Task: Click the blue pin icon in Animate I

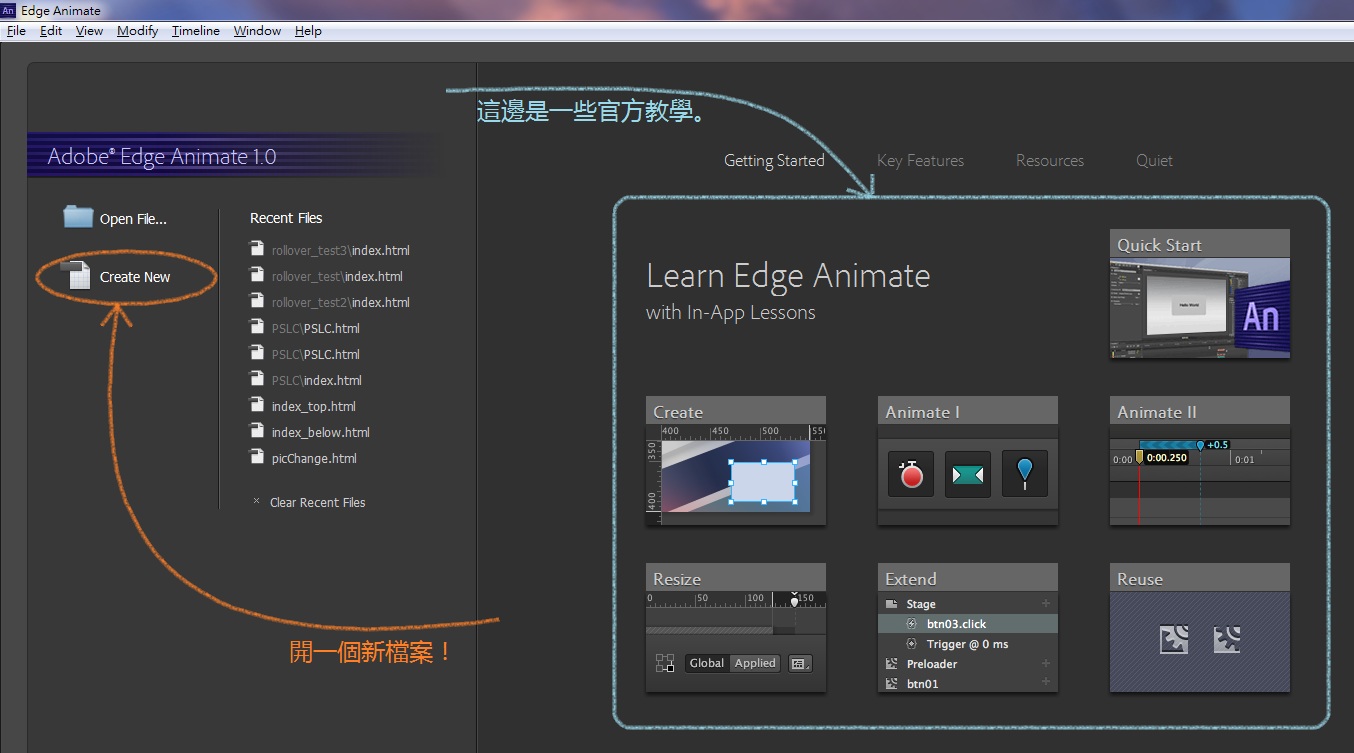Action: [x=1025, y=474]
